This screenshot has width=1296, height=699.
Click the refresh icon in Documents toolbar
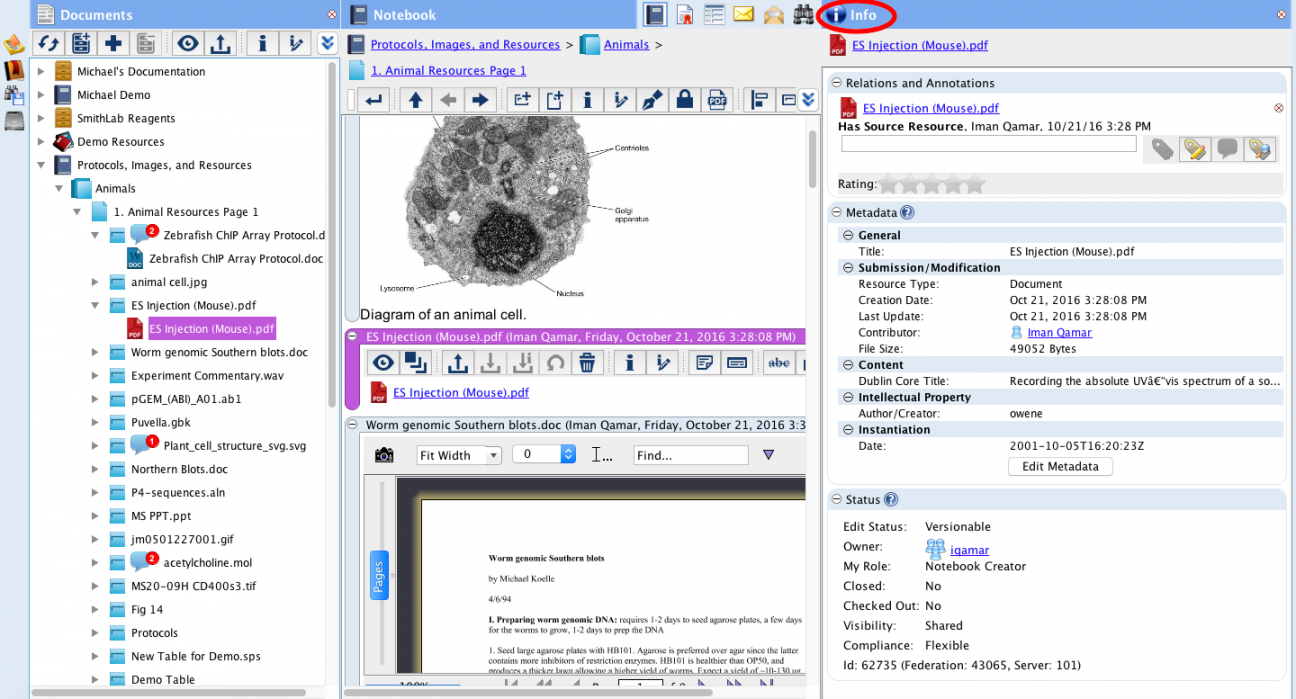point(48,43)
